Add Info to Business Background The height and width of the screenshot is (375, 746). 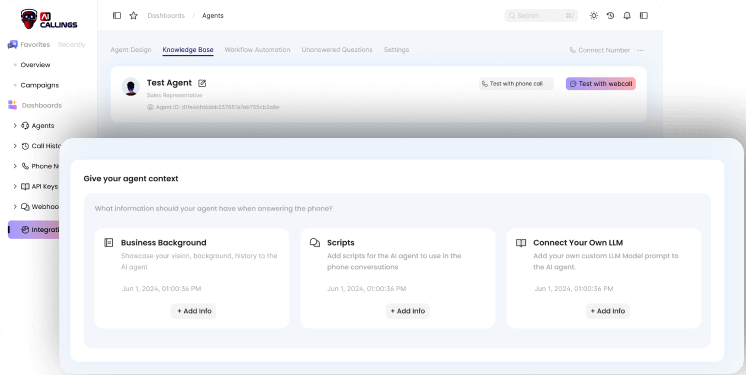pos(194,311)
